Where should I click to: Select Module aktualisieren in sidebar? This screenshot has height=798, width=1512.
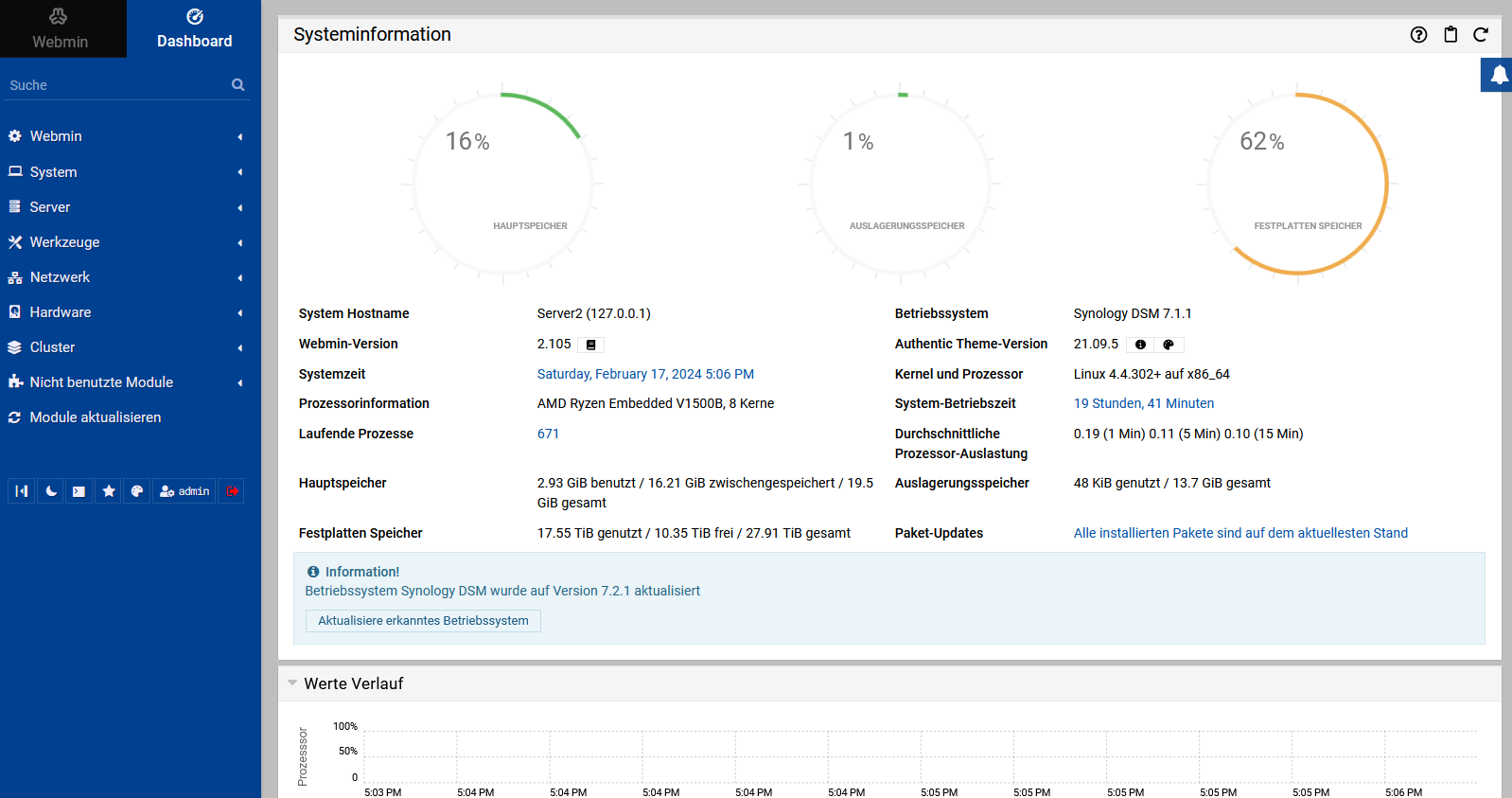coord(95,417)
